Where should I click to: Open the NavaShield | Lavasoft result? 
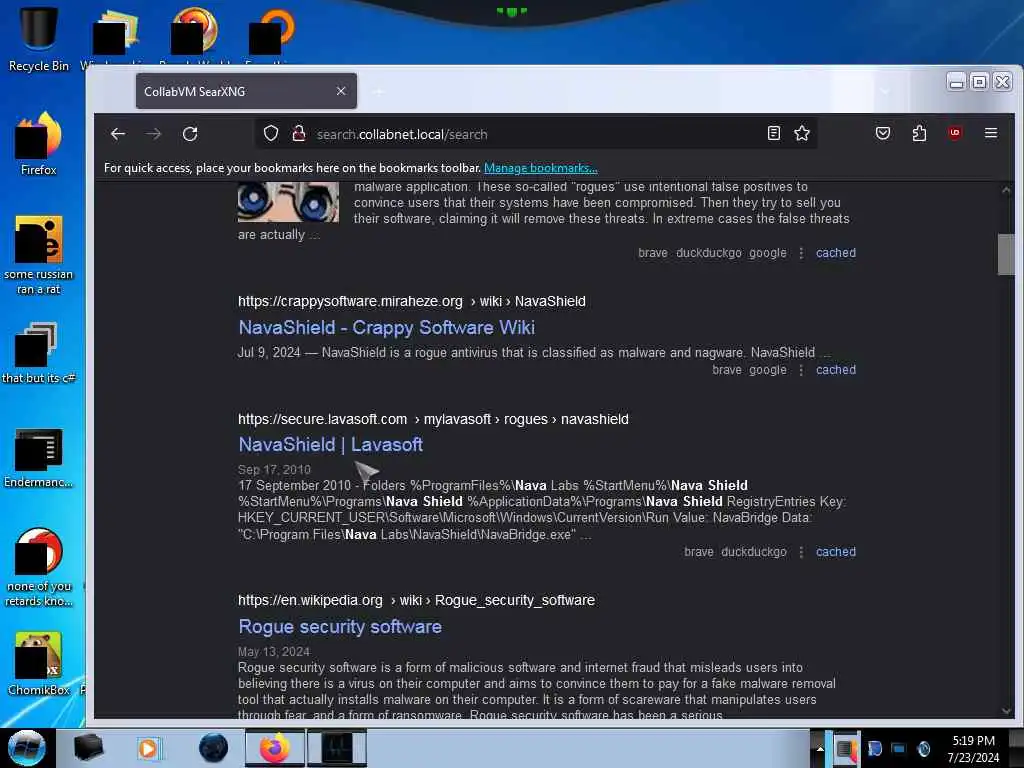330,444
